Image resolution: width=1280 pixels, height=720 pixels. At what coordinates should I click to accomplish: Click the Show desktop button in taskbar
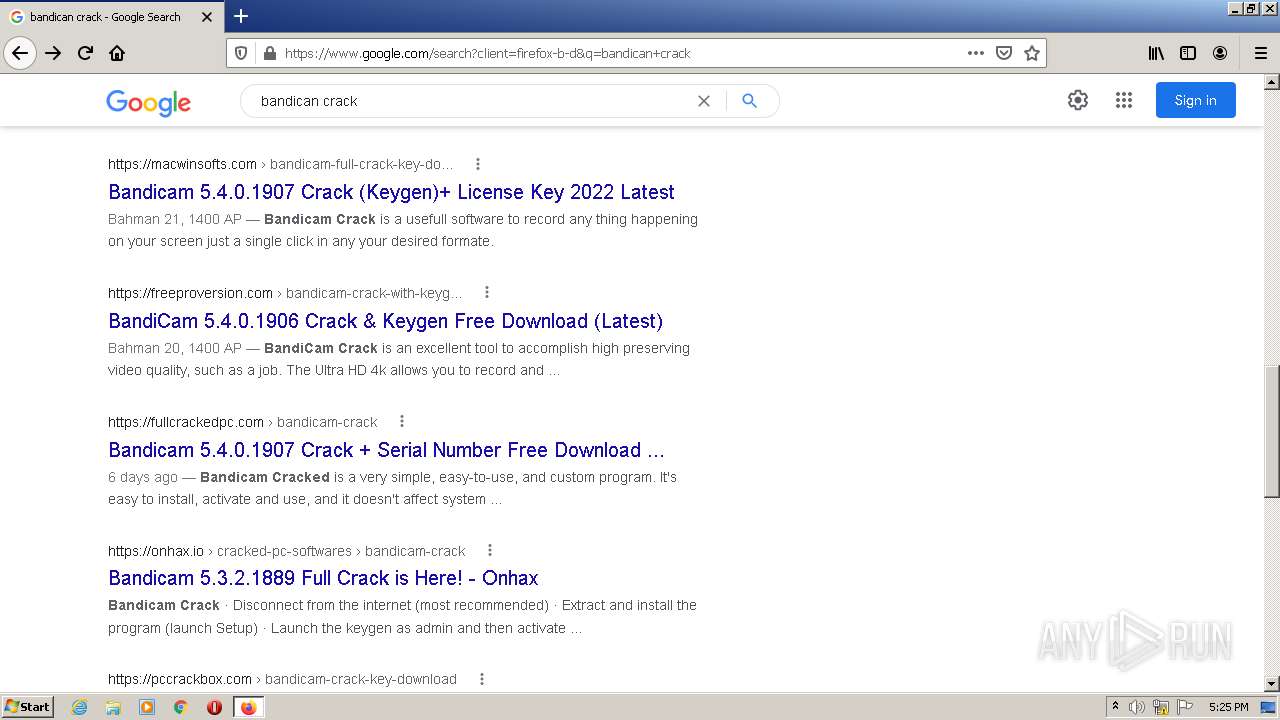click(x=1269, y=707)
